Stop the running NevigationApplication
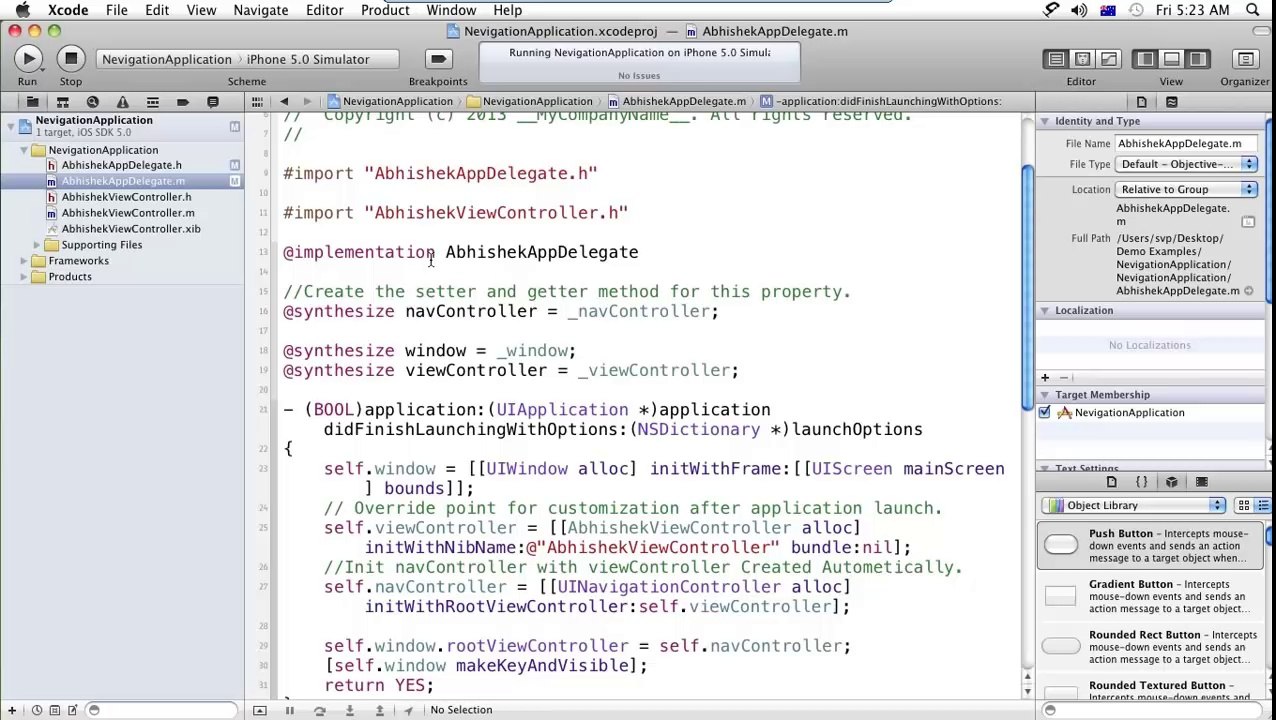The height and width of the screenshot is (720, 1276). pos(70,59)
